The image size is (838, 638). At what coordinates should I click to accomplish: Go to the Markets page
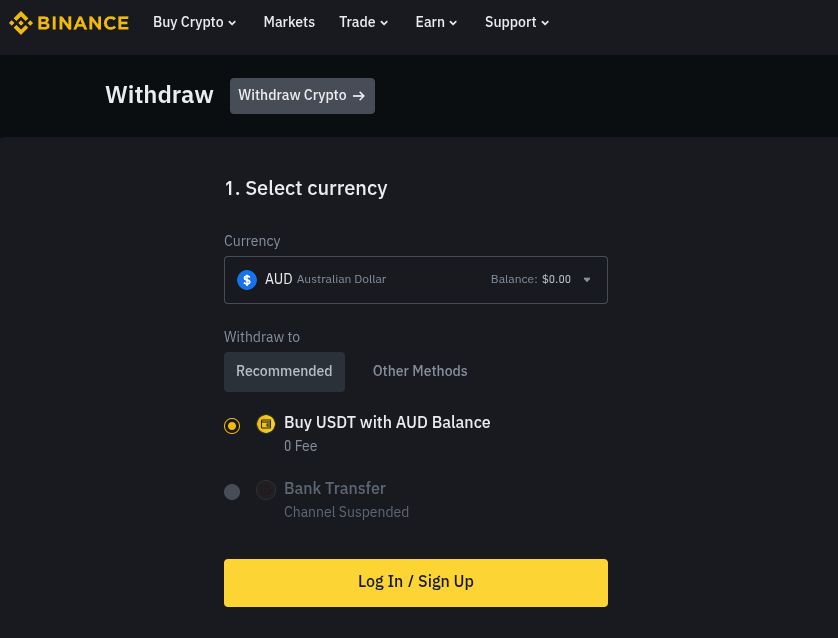(x=289, y=23)
